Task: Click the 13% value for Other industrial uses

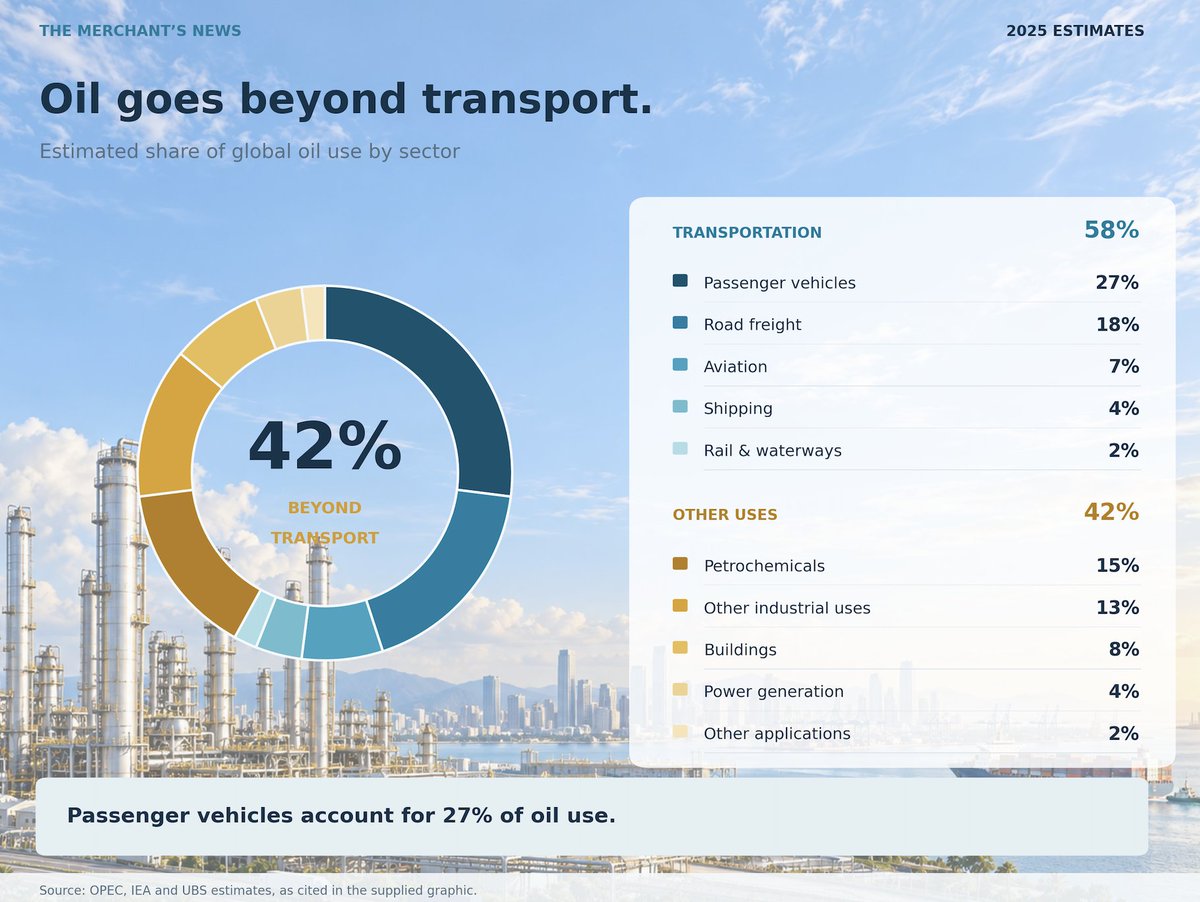Action: coord(1117,608)
